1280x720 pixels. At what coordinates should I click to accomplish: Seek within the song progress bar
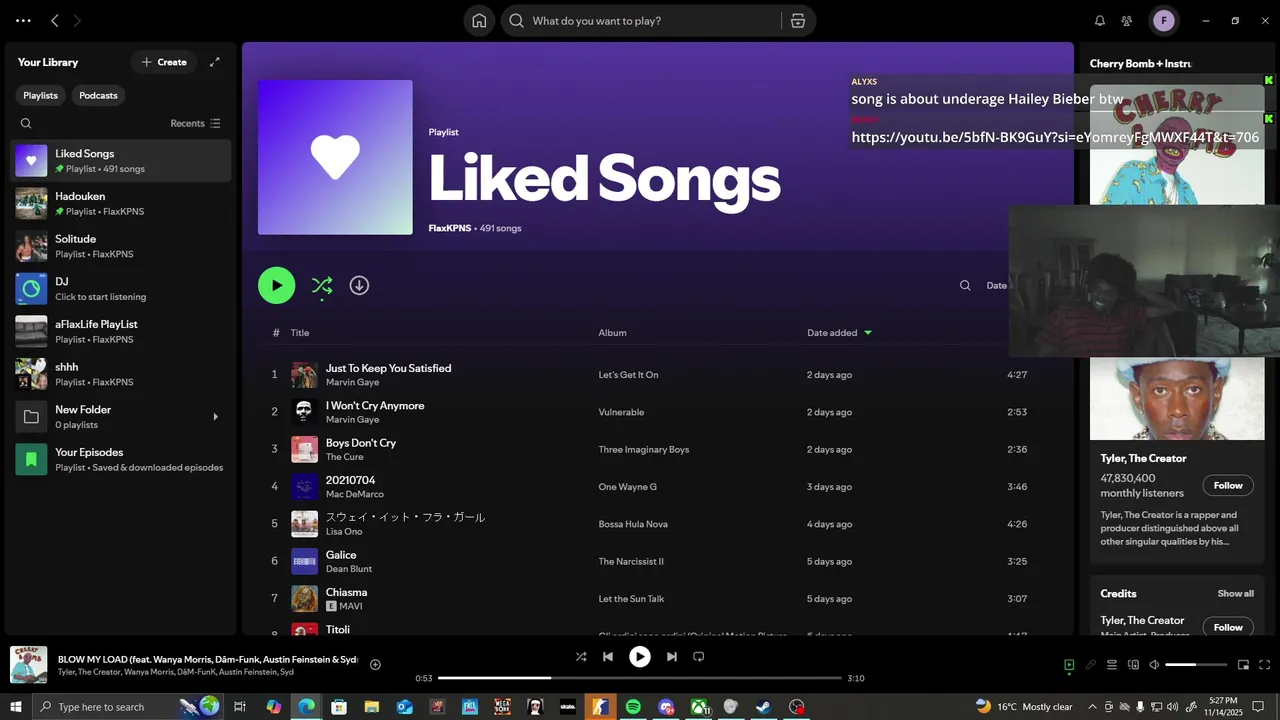point(640,678)
